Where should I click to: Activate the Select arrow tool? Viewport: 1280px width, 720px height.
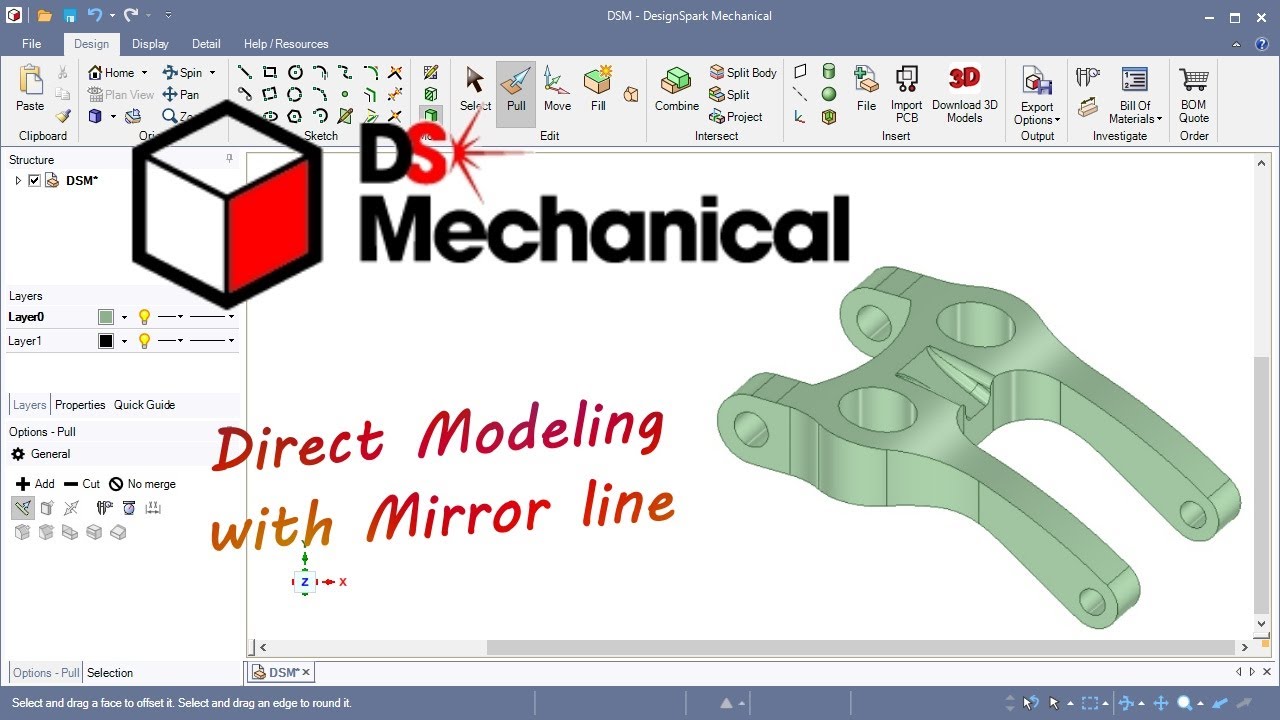tap(475, 90)
